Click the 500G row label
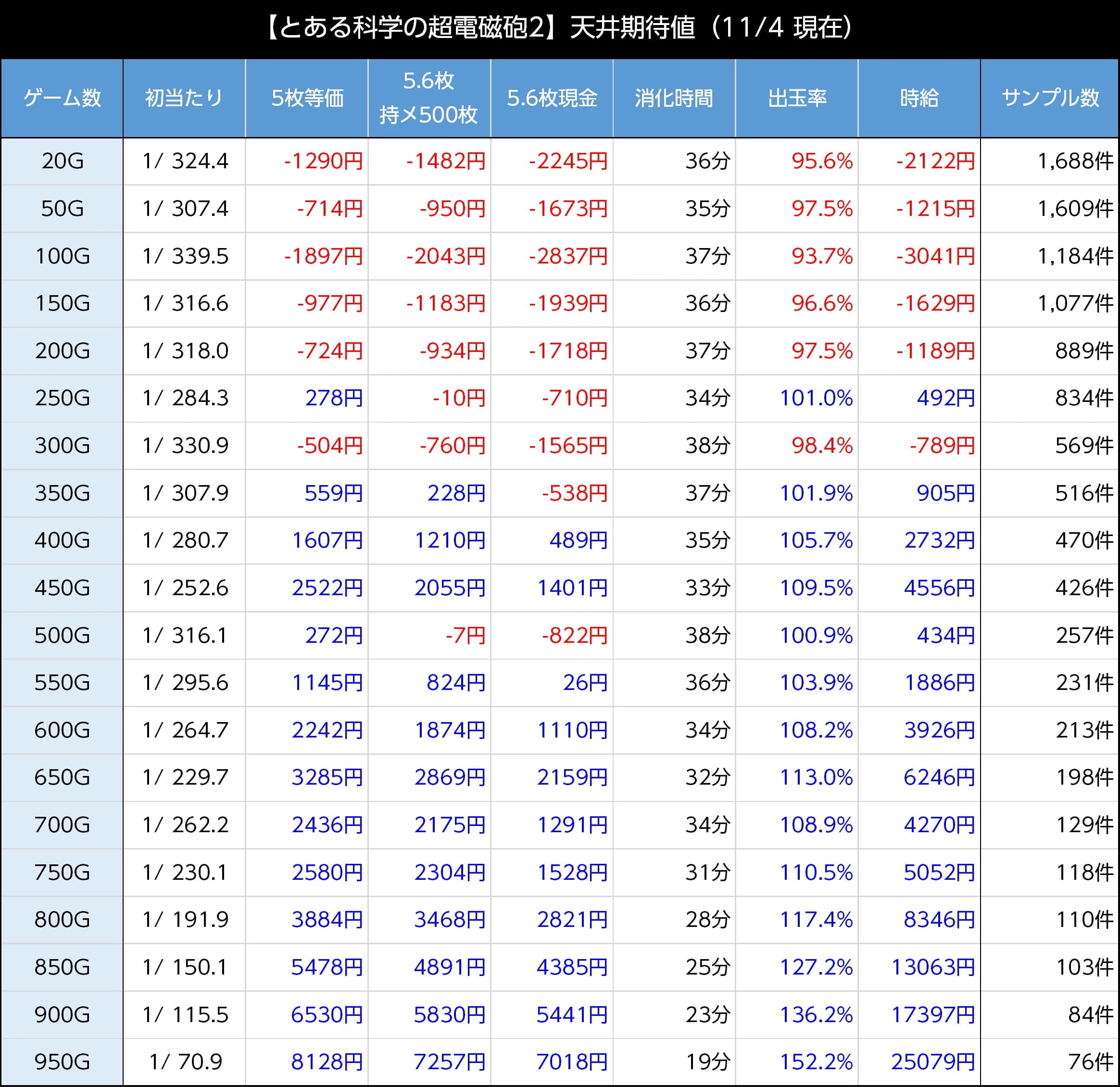This screenshot has width=1120, height=1087. click(x=63, y=635)
